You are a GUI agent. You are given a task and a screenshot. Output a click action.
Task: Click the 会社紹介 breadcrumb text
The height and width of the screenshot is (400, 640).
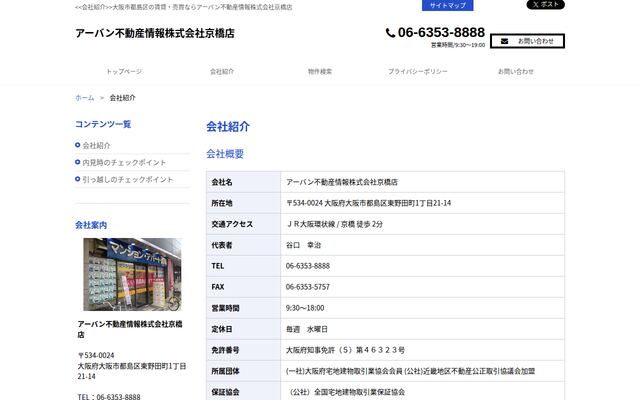point(122,98)
